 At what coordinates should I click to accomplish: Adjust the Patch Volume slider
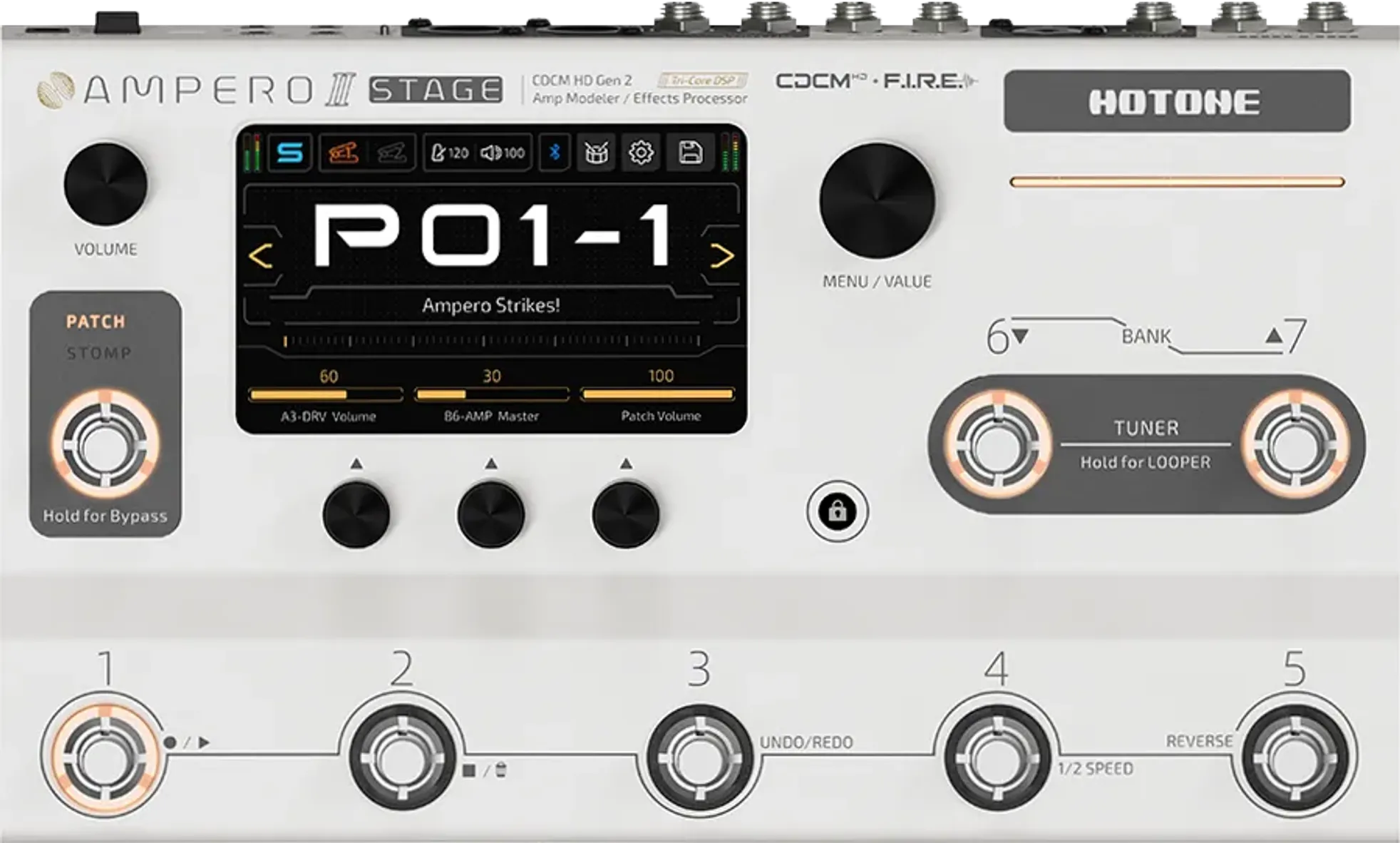point(658,394)
